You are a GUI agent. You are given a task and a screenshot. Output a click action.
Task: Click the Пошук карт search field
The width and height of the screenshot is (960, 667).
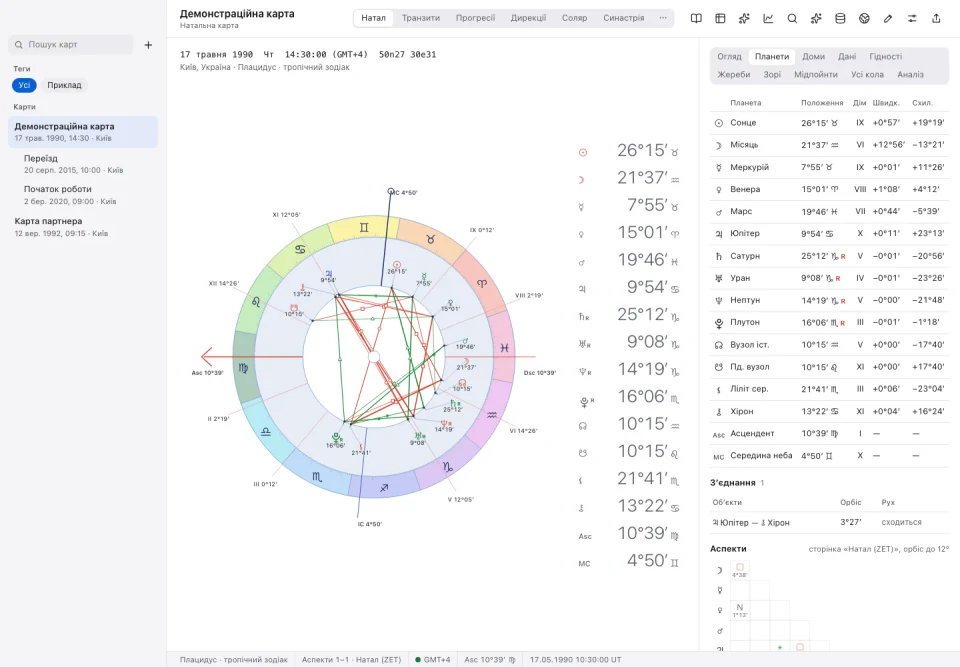pos(71,45)
